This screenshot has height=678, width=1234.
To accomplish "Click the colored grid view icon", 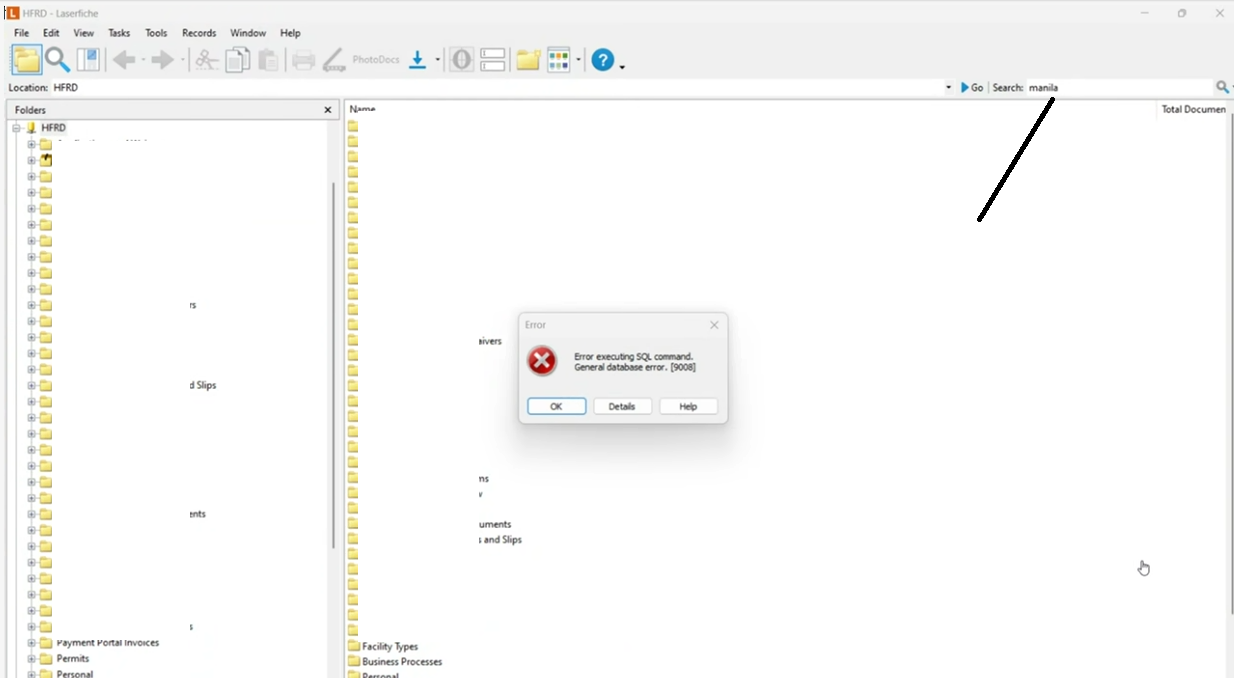I will 558,60.
